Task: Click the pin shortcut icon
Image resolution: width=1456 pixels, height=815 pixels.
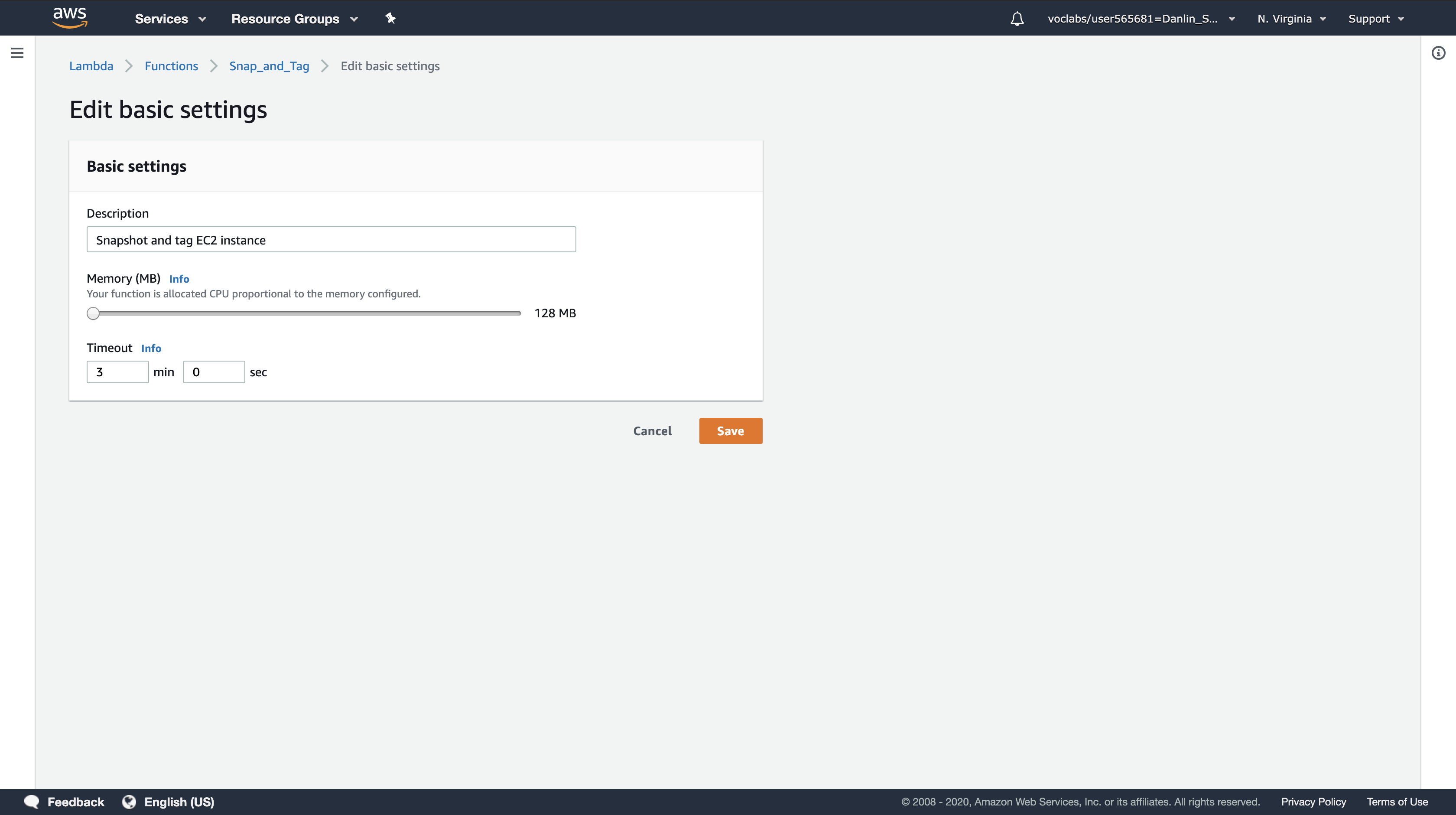Action: click(390, 19)
